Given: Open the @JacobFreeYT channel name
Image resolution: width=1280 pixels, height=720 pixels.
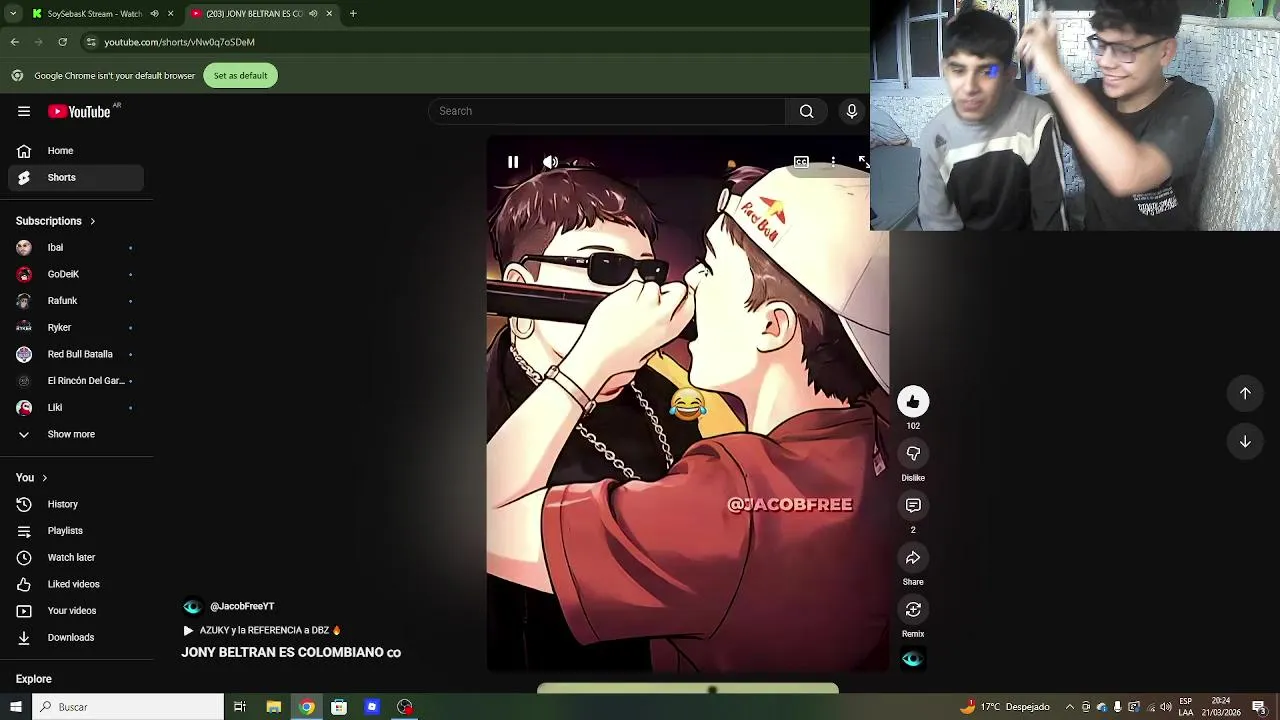Looking at the screenshot, I should point(242,606).
